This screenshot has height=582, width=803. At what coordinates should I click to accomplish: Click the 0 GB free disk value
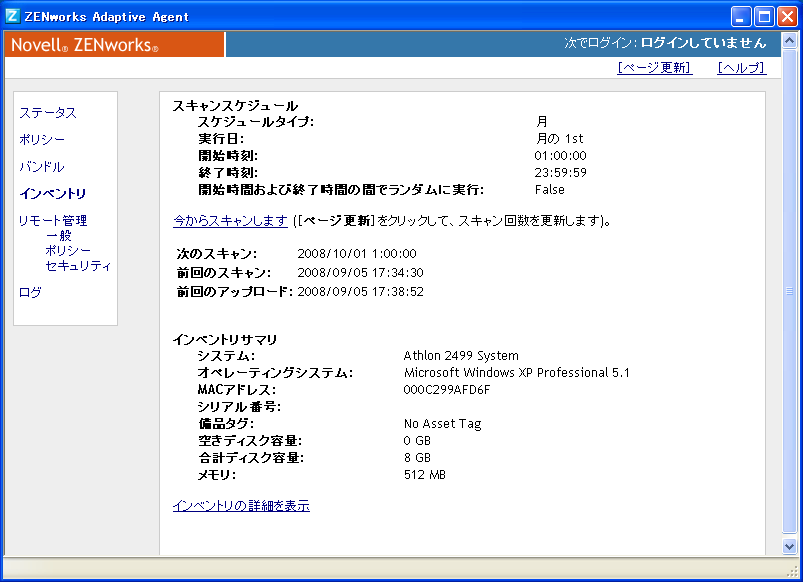click(417, 441)
